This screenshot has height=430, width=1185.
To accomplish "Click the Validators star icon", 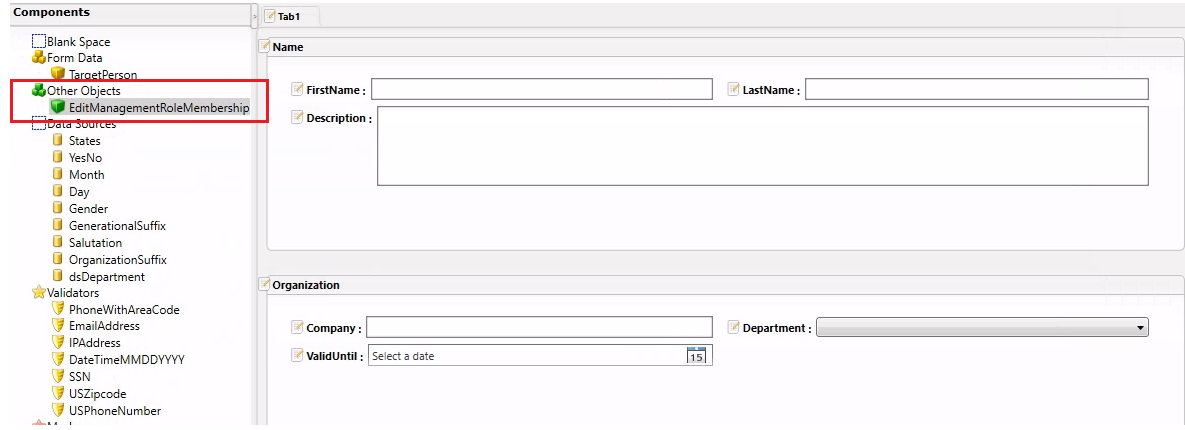I will tap(39, 292).
